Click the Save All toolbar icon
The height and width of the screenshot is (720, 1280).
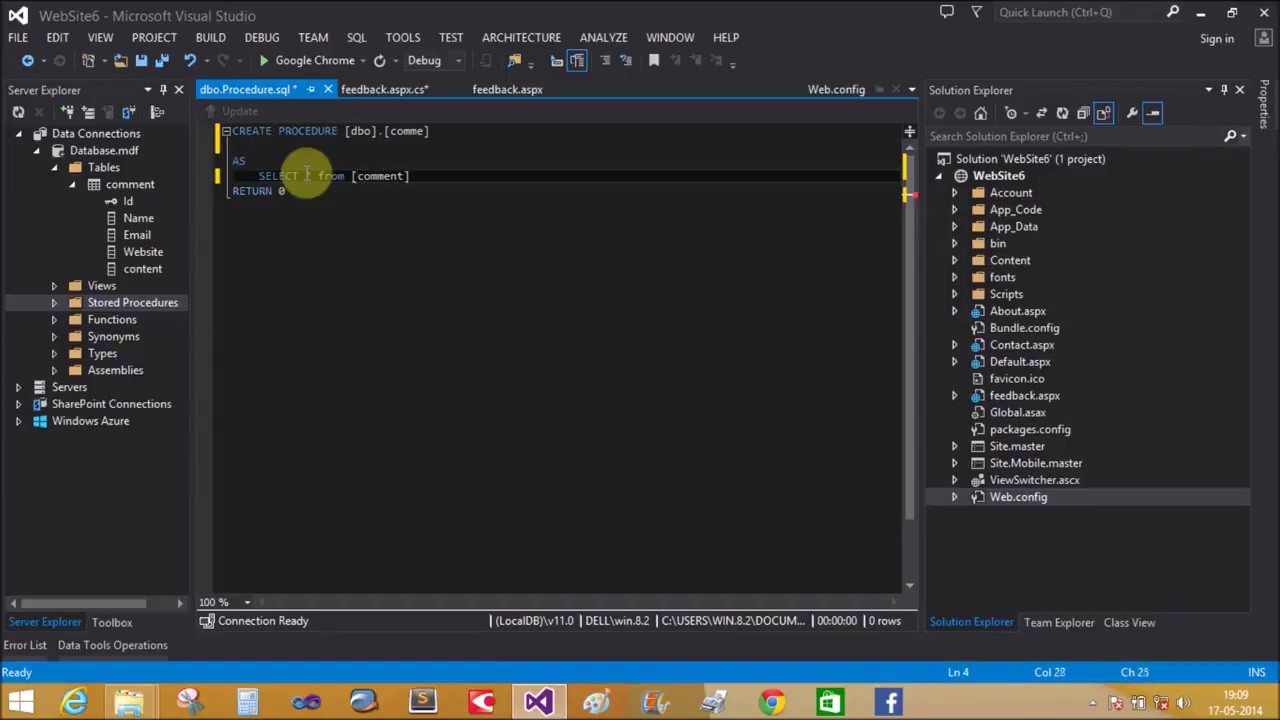pyautogui.click(x=161, y=61)
